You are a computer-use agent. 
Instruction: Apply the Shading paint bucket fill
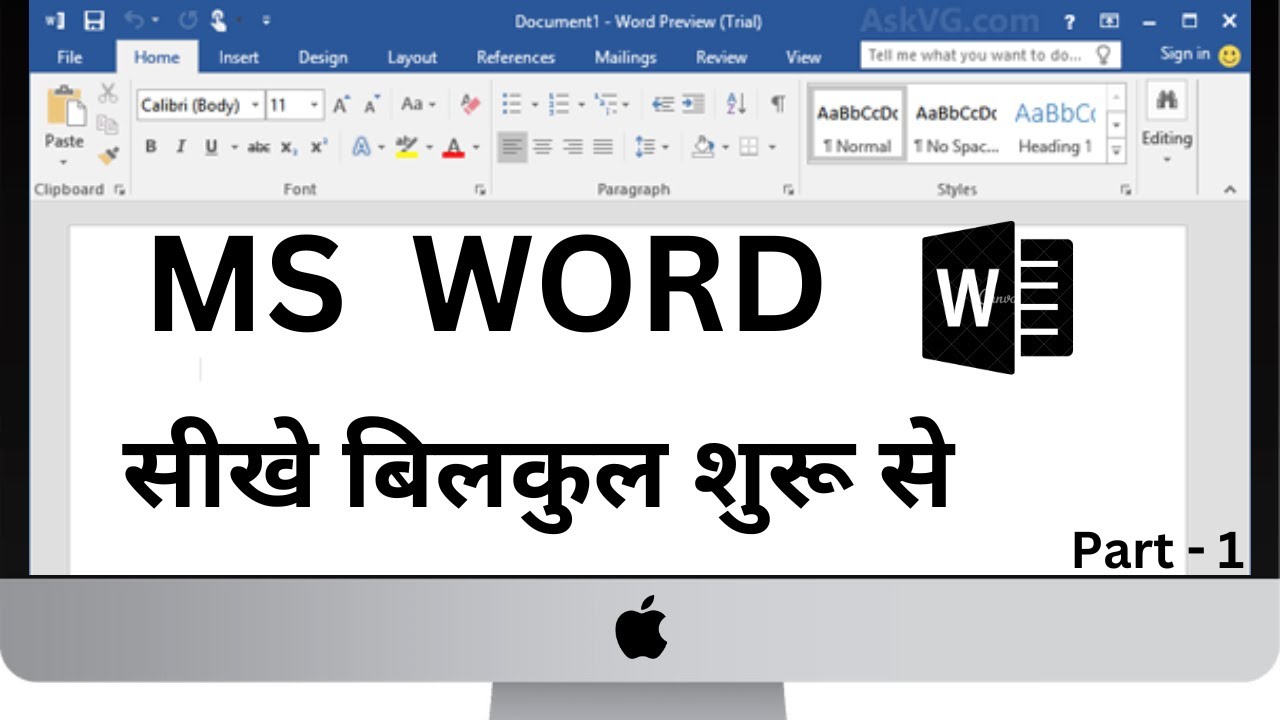(x=703, y=147)
